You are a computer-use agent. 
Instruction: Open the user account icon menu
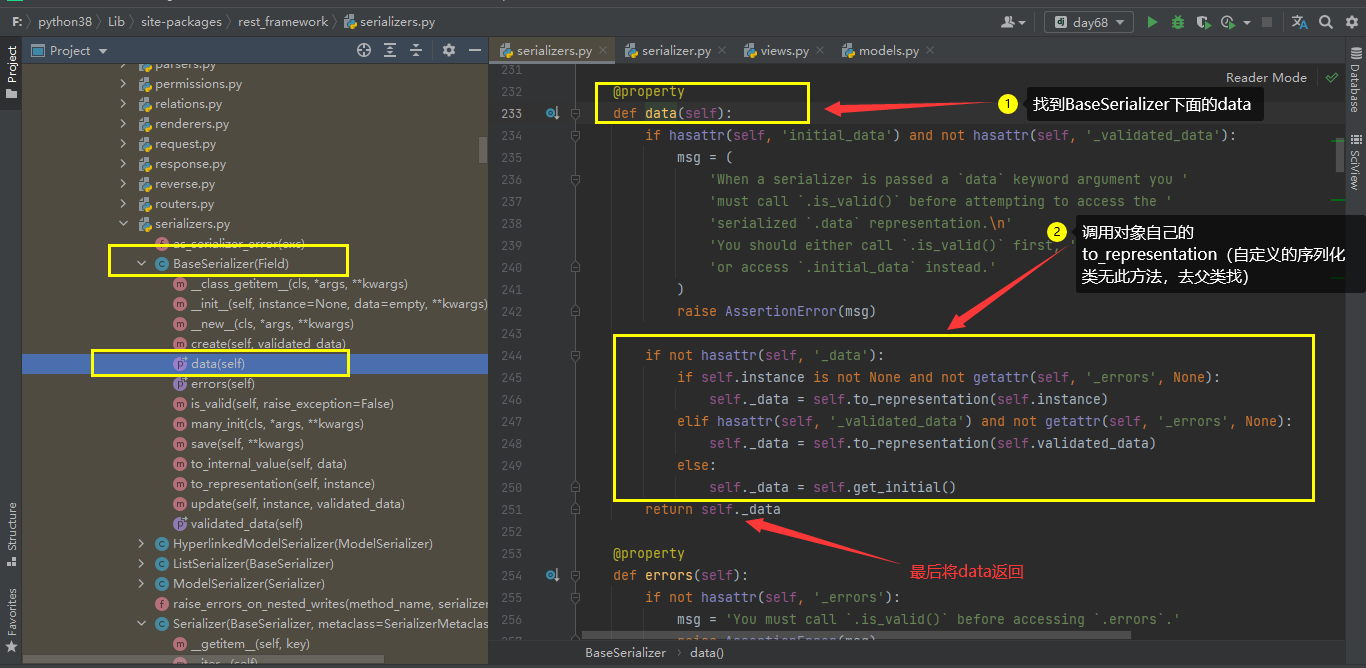(1012, 21)
